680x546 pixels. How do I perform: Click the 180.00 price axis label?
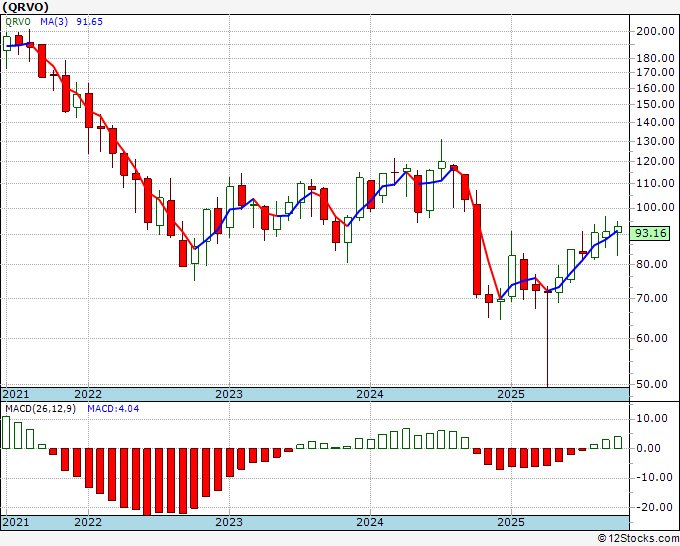click(655, 58)
